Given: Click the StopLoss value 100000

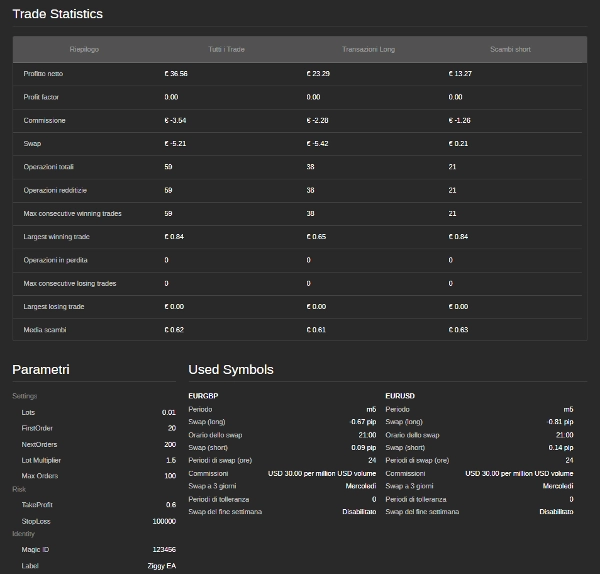Looking at the screenshot, I should pyautogui.click(x=164, y=522).
